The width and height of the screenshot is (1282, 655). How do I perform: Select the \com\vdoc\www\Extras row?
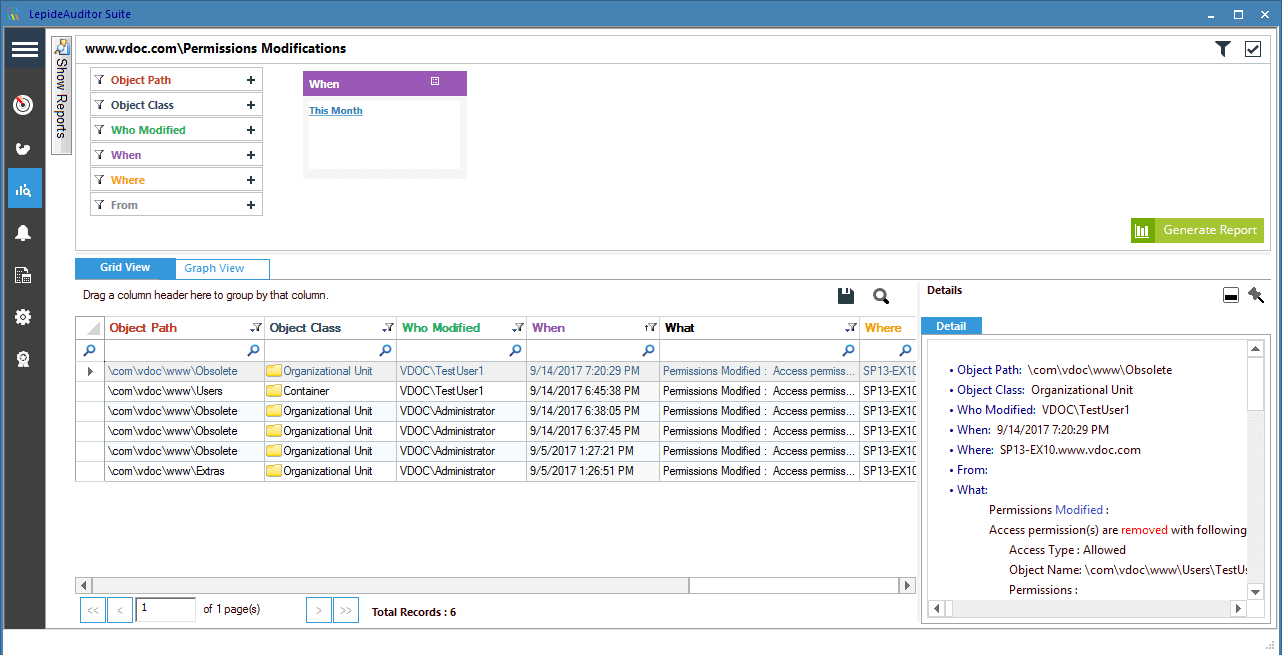[496, 471]
